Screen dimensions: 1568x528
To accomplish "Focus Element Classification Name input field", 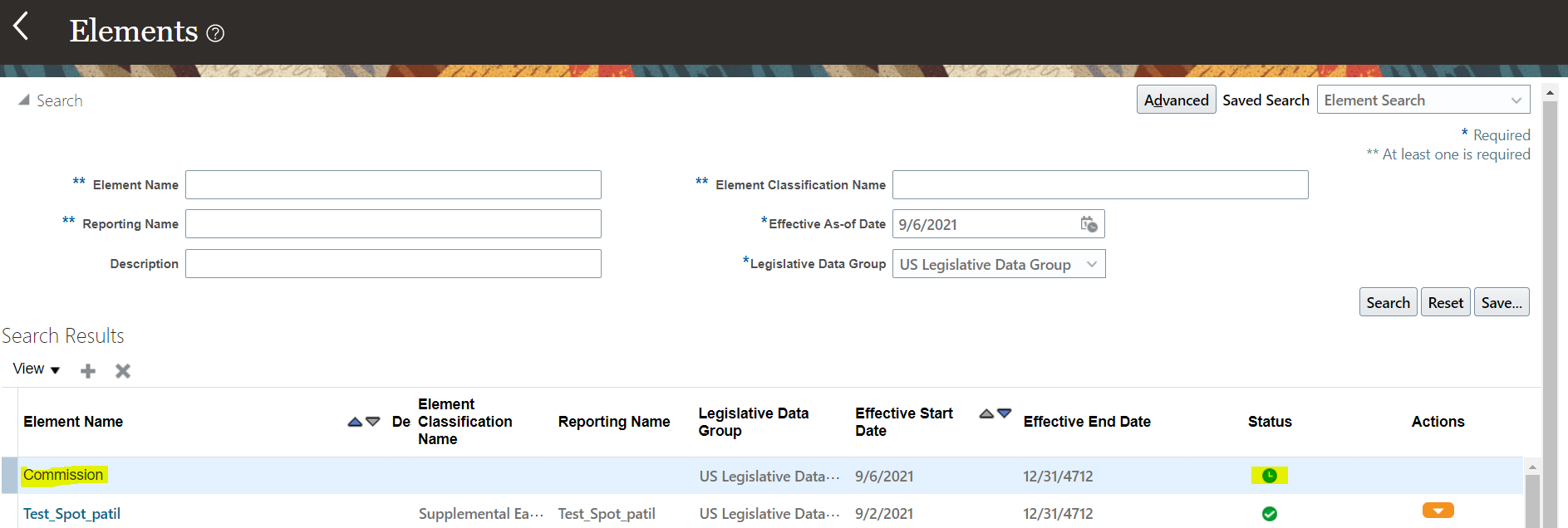I will coord(1100,185).
